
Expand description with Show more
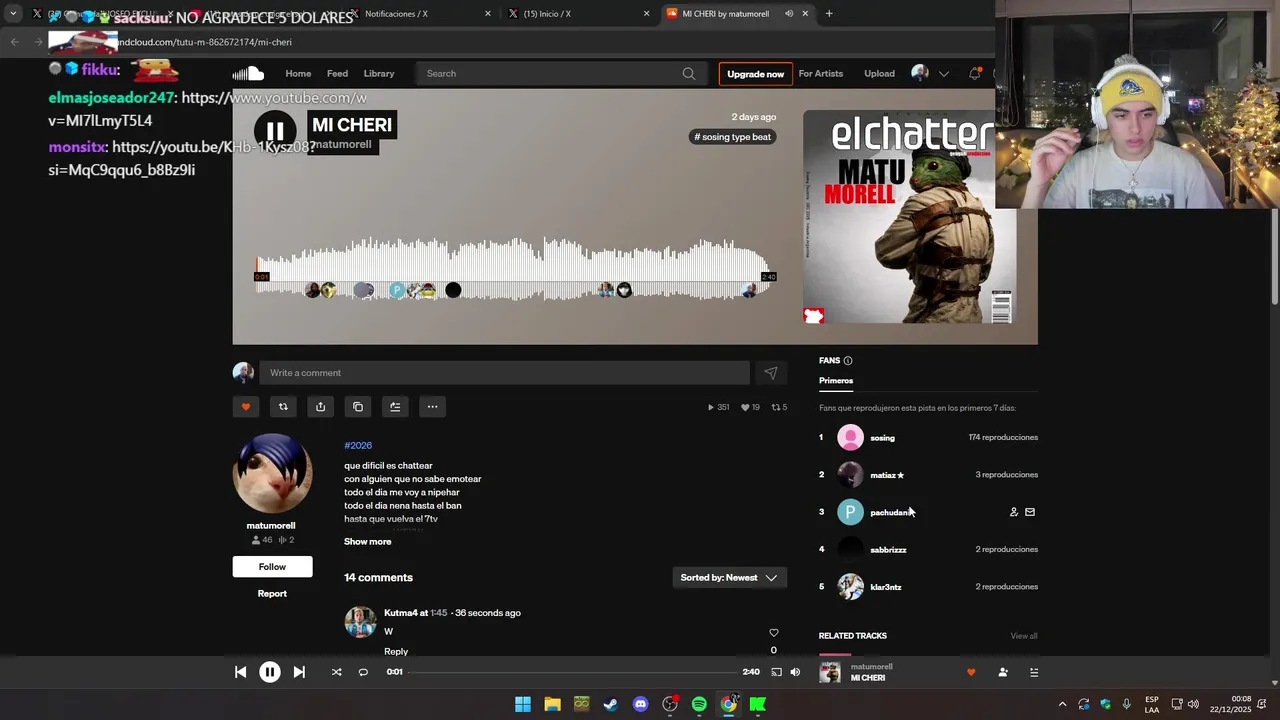368,542
